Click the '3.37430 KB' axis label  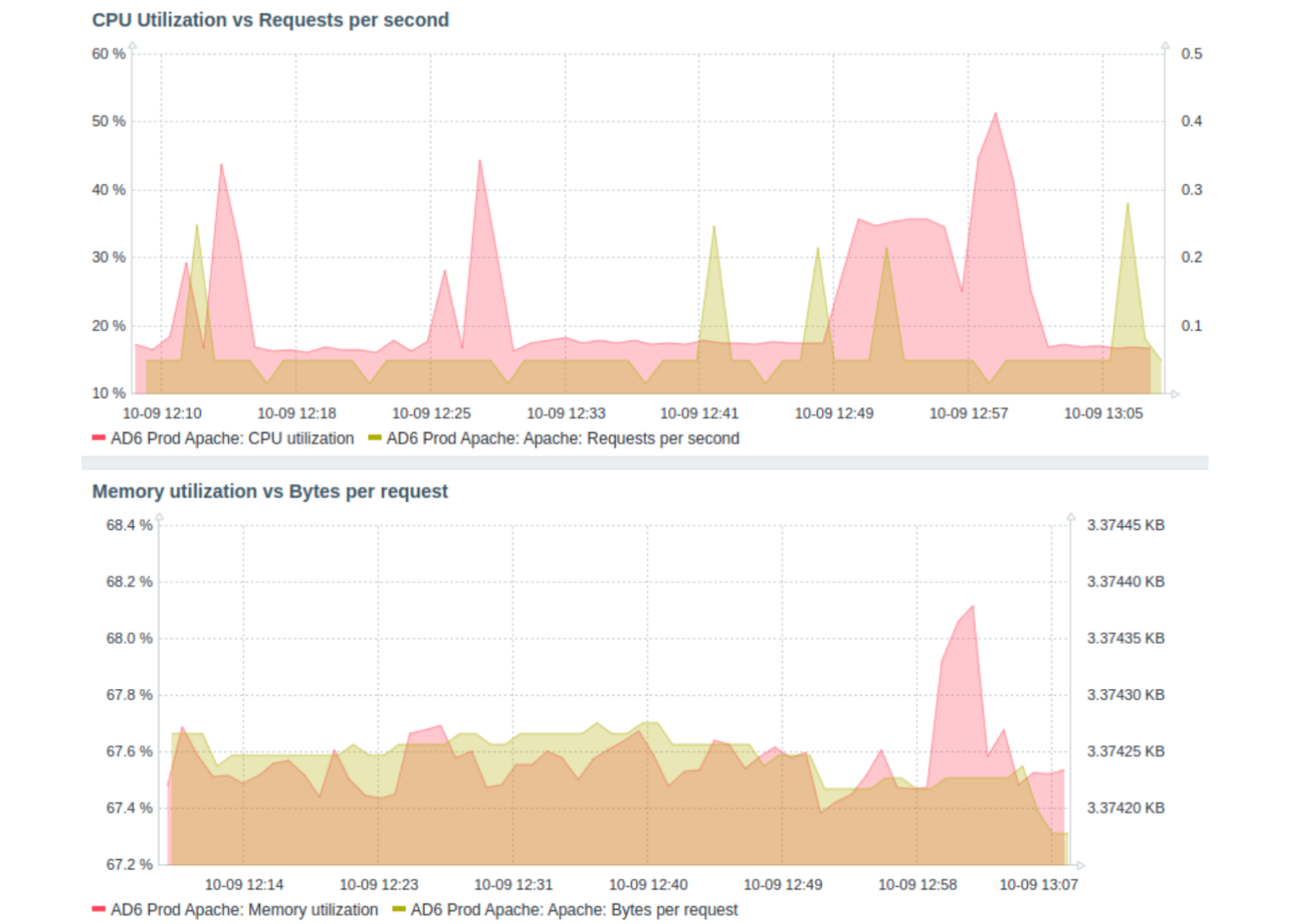point(1126,695)
